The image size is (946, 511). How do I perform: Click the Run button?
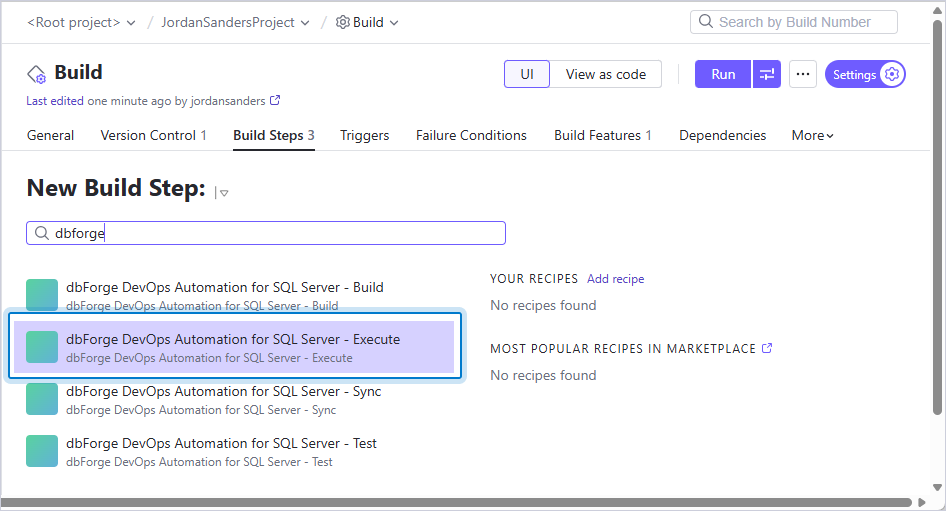(x=723, y=74)
